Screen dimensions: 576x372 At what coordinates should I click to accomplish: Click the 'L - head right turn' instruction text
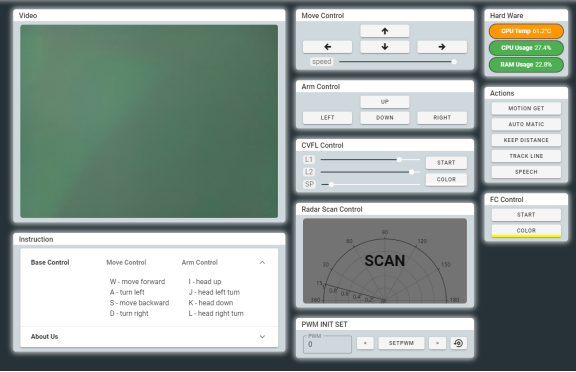pyautogui.click(x=216, y=314)
